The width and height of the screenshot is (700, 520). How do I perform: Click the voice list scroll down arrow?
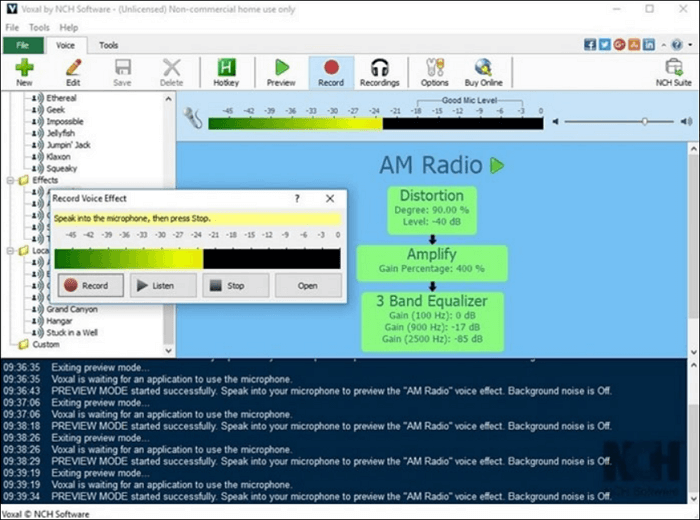point(168,351)
